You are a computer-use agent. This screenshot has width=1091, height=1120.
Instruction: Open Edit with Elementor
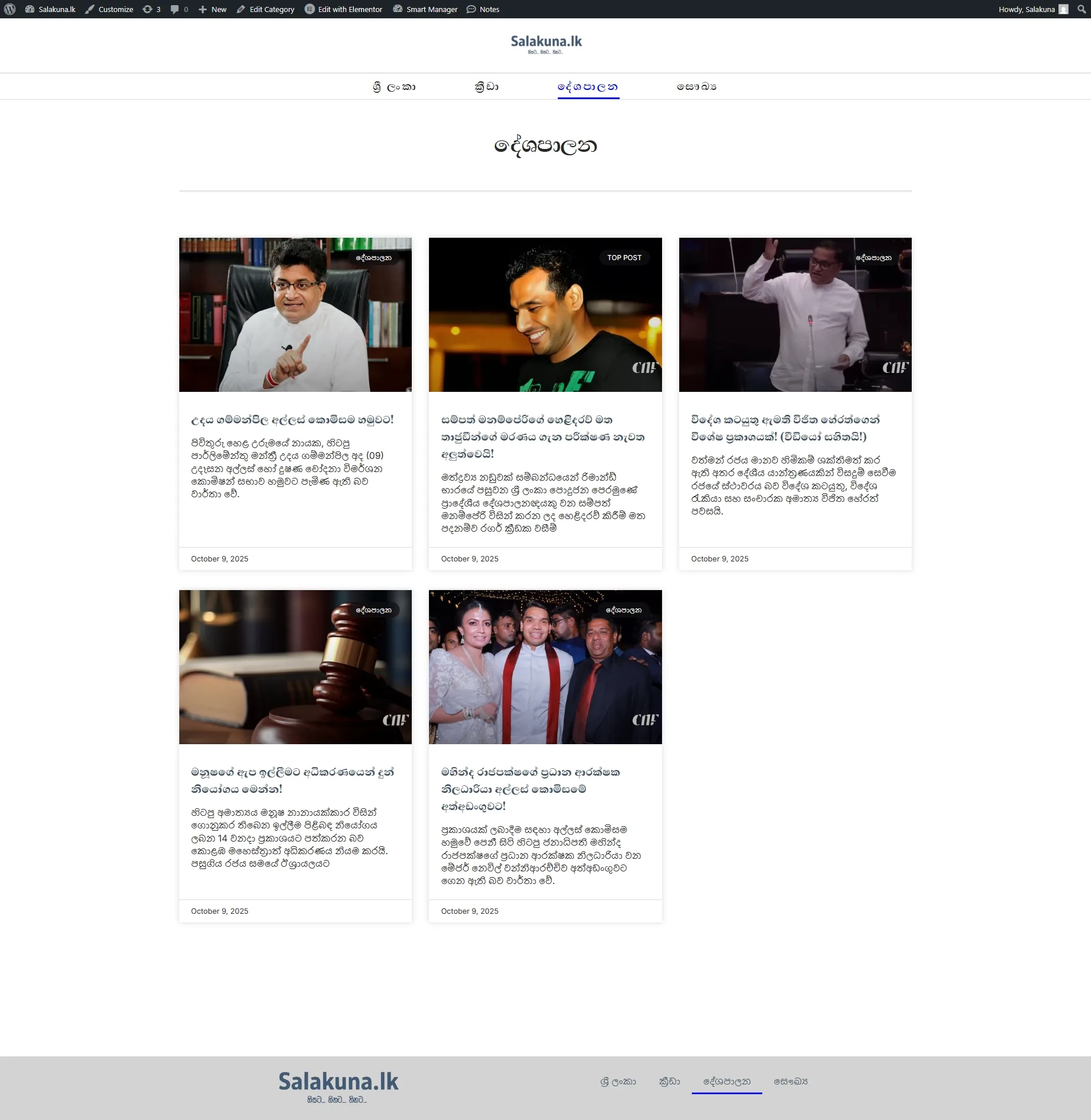point(343,9)
